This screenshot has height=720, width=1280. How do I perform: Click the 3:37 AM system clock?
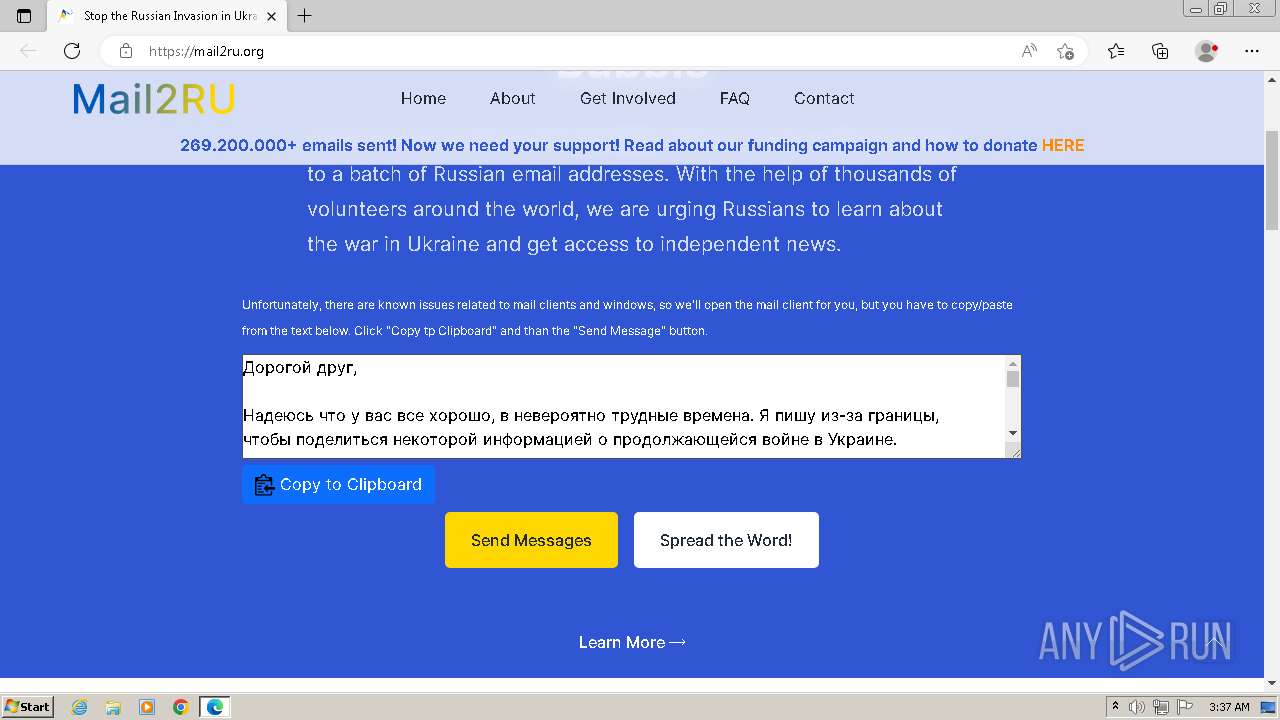tap(1229, 707)
